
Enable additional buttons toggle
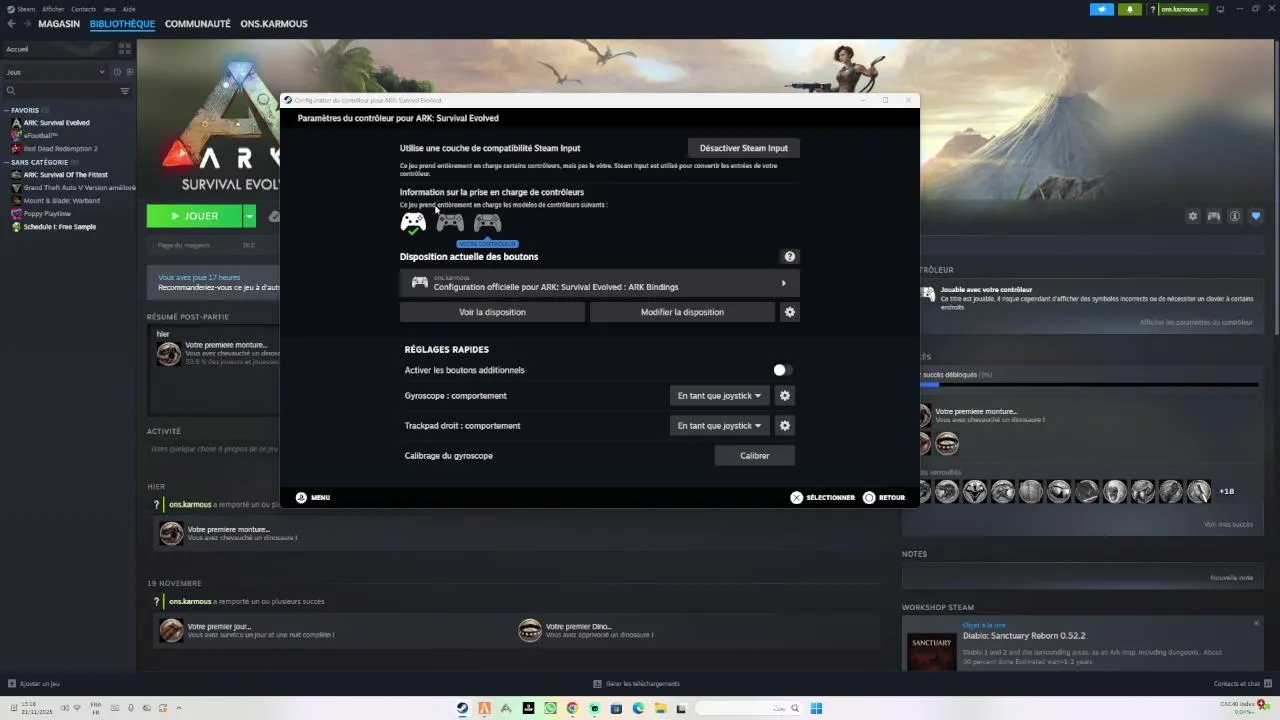point(782,370)
